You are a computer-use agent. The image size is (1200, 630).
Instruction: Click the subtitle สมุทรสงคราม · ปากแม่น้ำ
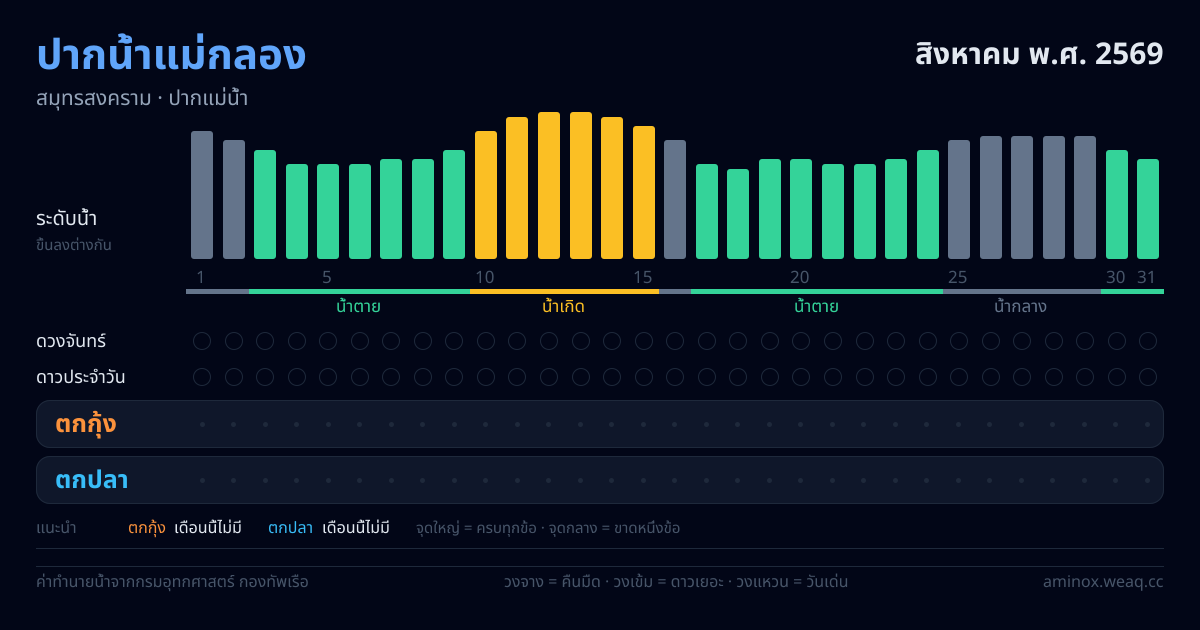click(142, 99)
